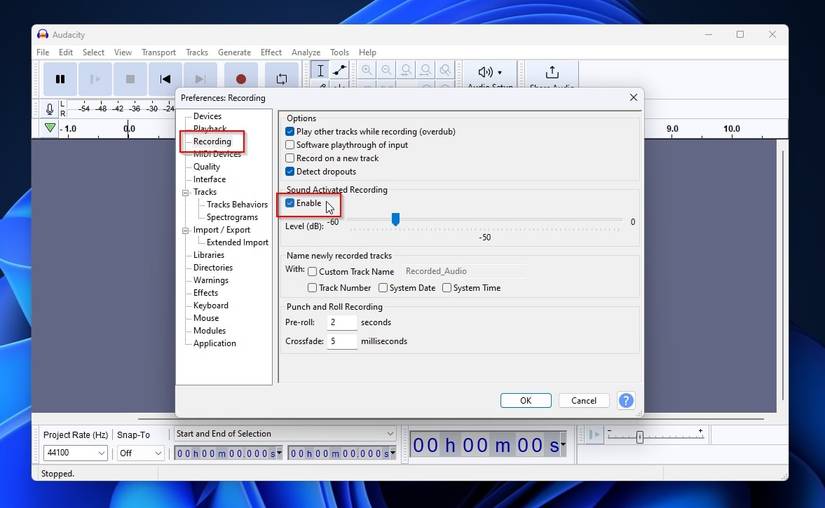The height and width of the screenshot is (508, 825).
Task: Toggle Sound Activated Recording Enable checkbox
Action: point(289,203)
